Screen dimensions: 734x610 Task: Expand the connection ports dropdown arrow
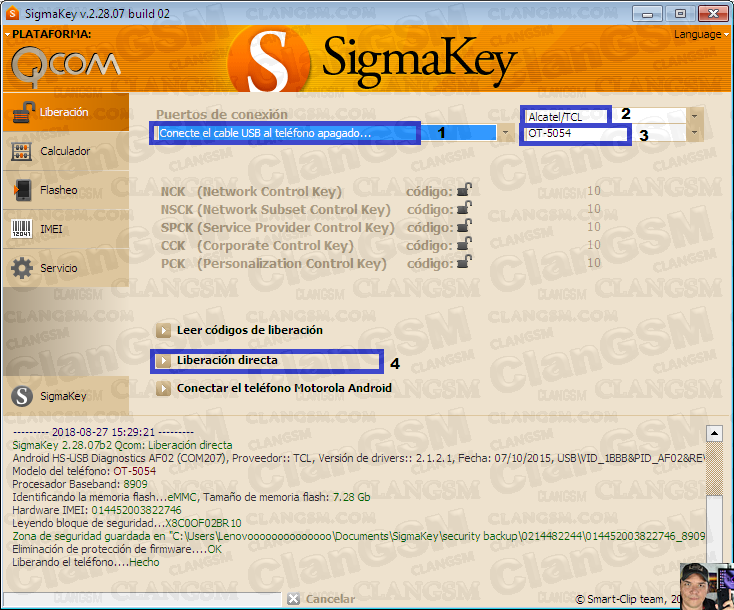pos(505,132)
